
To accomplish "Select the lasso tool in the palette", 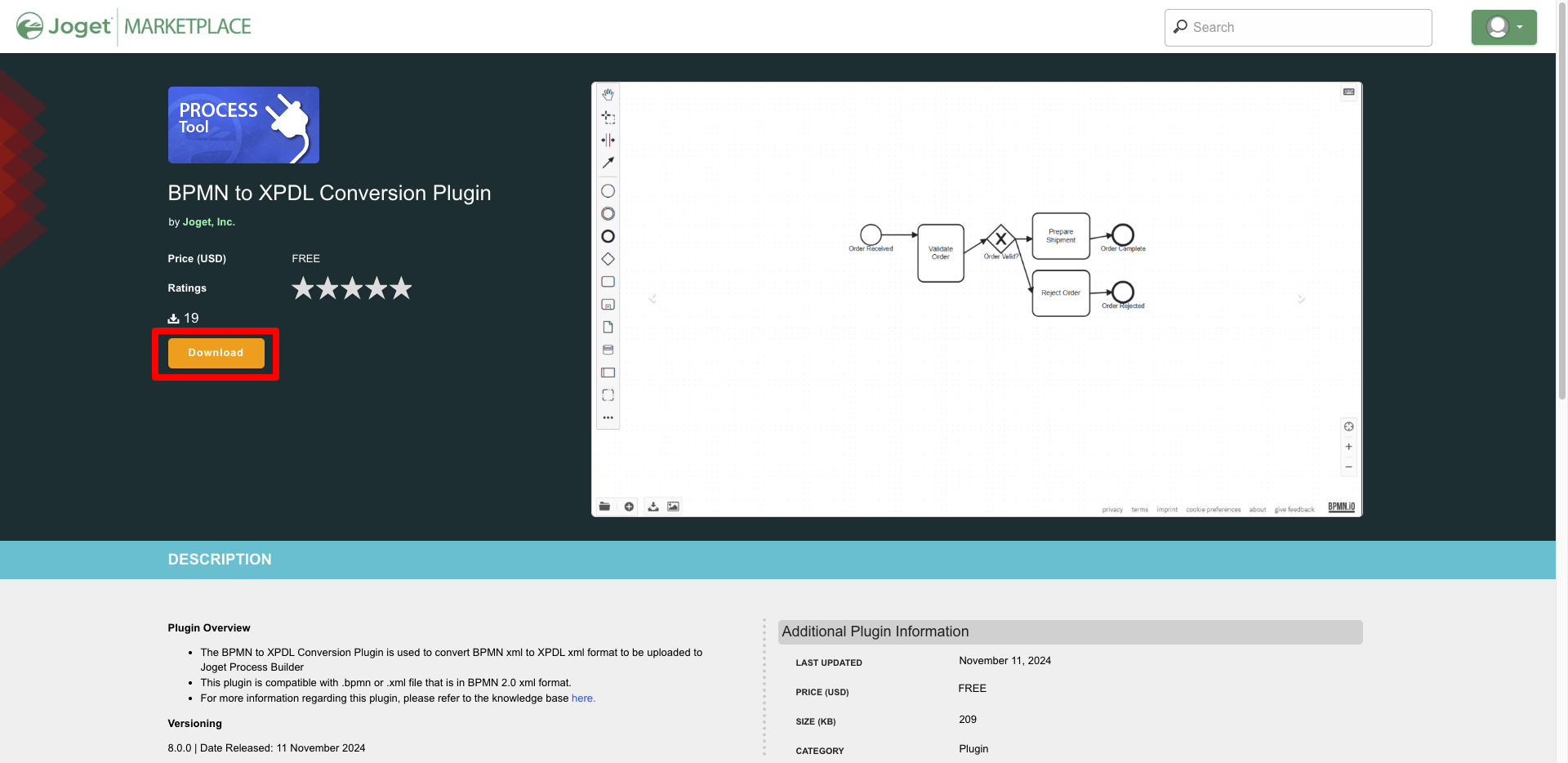I will click(x=608, y=118).
